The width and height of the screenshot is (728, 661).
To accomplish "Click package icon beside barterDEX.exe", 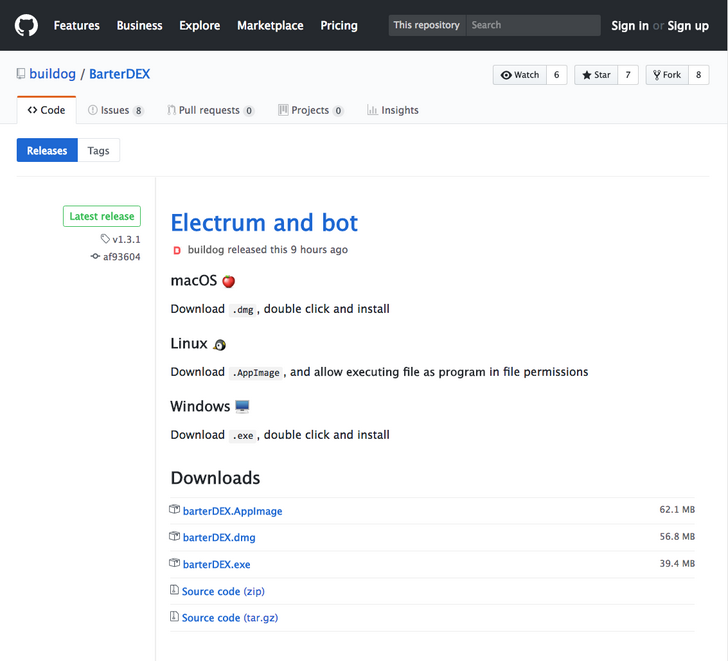I will click(175, 563).
